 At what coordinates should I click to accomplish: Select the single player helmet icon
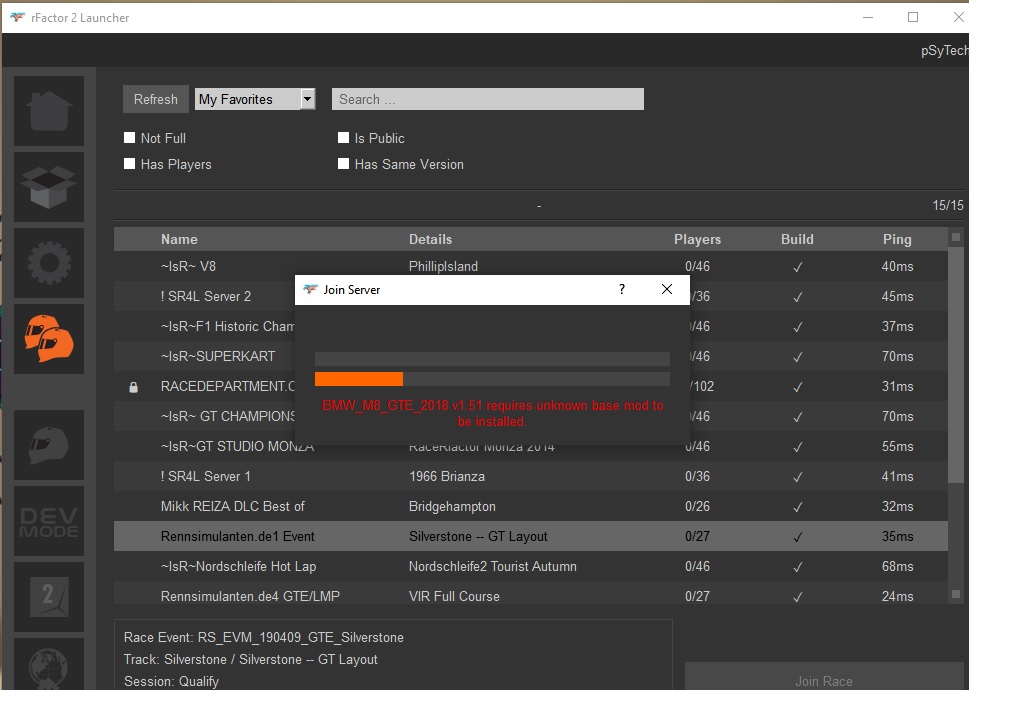pos(49,445)
